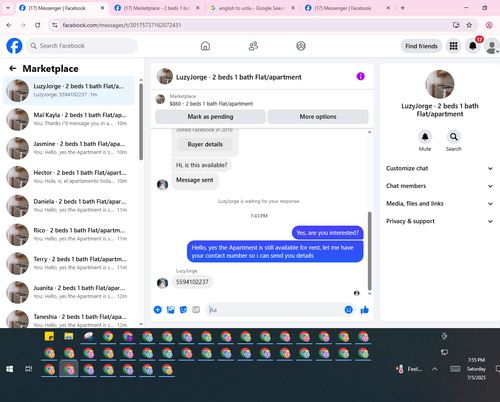
Task: Open the emoji picker in message box
Action: point(348,310)
